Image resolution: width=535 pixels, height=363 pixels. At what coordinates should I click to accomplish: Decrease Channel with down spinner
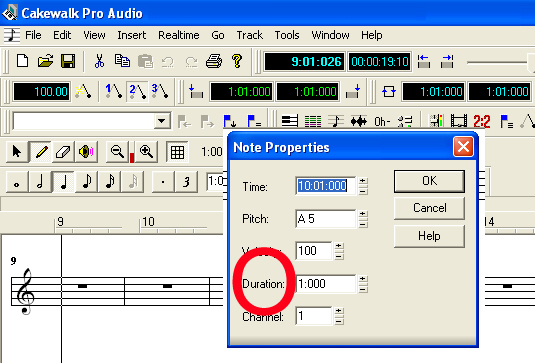point(338,321)
